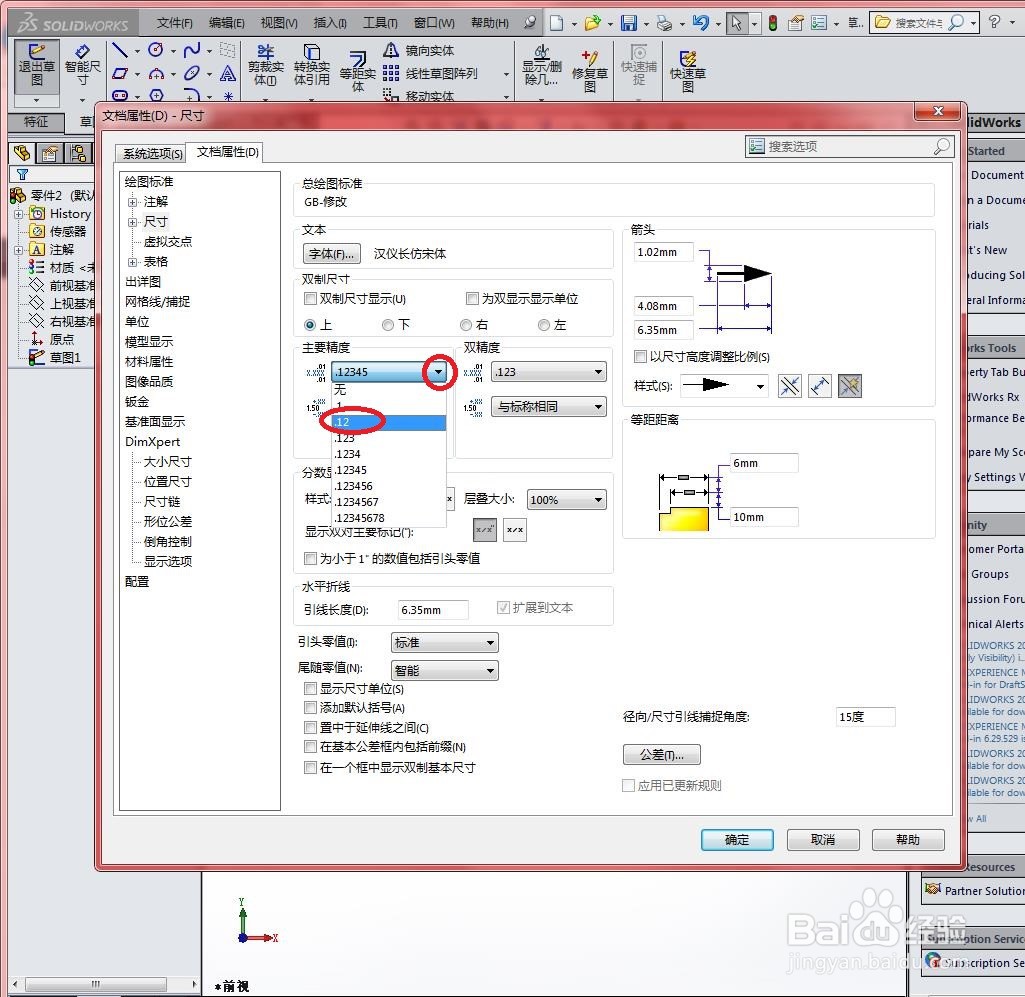1025x997 pixels.
Task: Click the filter funnel icon in feature tree
Action: click(x=22, y=175)
